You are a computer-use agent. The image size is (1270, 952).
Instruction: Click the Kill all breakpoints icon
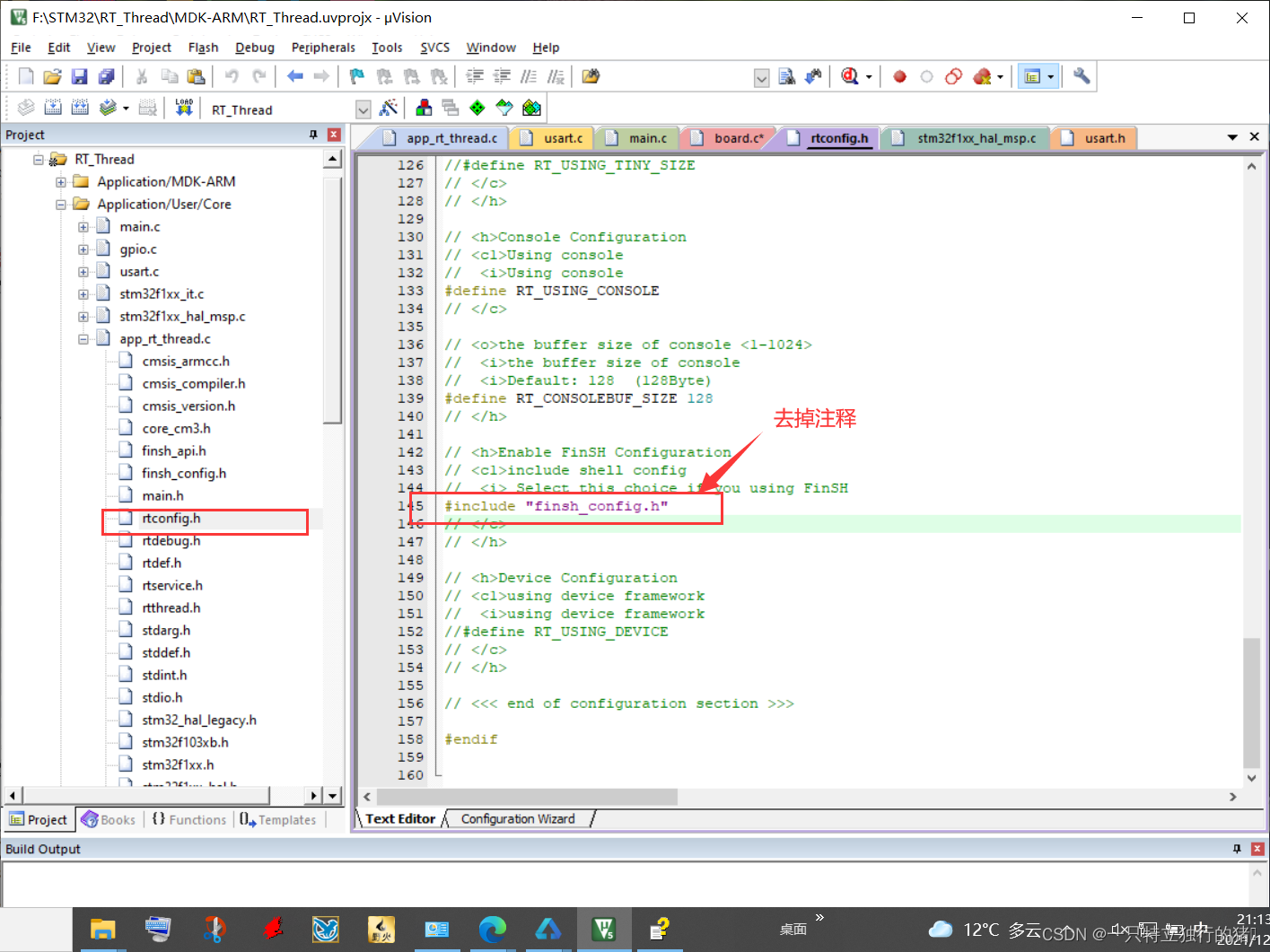click(x=982, y=77)
